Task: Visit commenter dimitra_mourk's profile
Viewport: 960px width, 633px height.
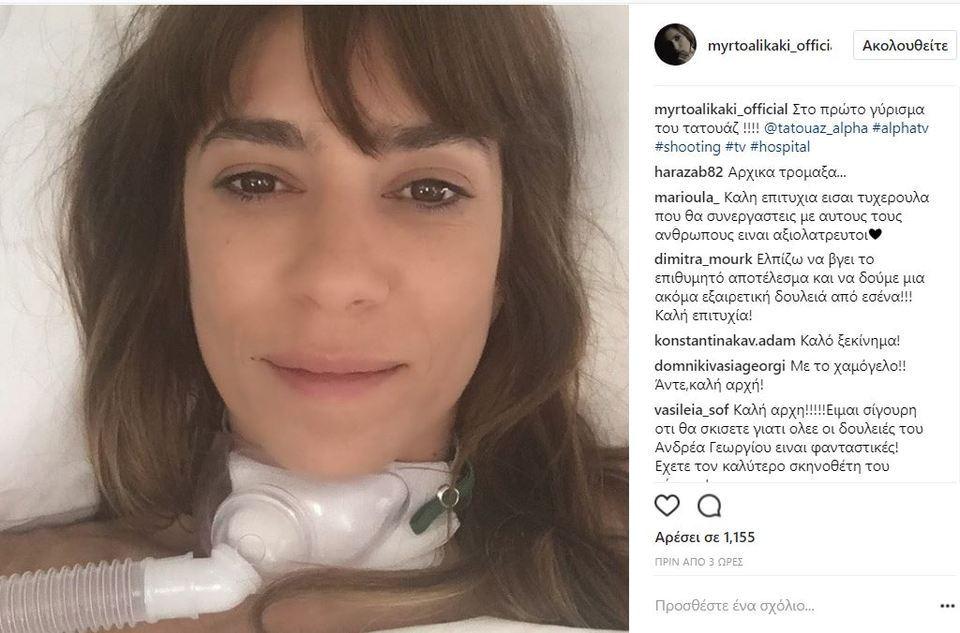Action: point(703,259)
